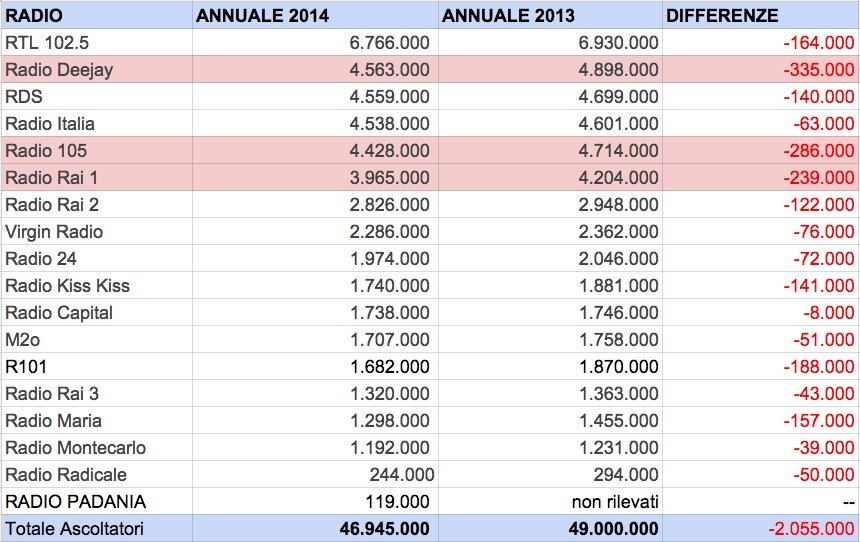Image resolution: width=860 pixels, height=542 pixels.
Task: Select the -286.000 difference value
Action: pos(819,150)
